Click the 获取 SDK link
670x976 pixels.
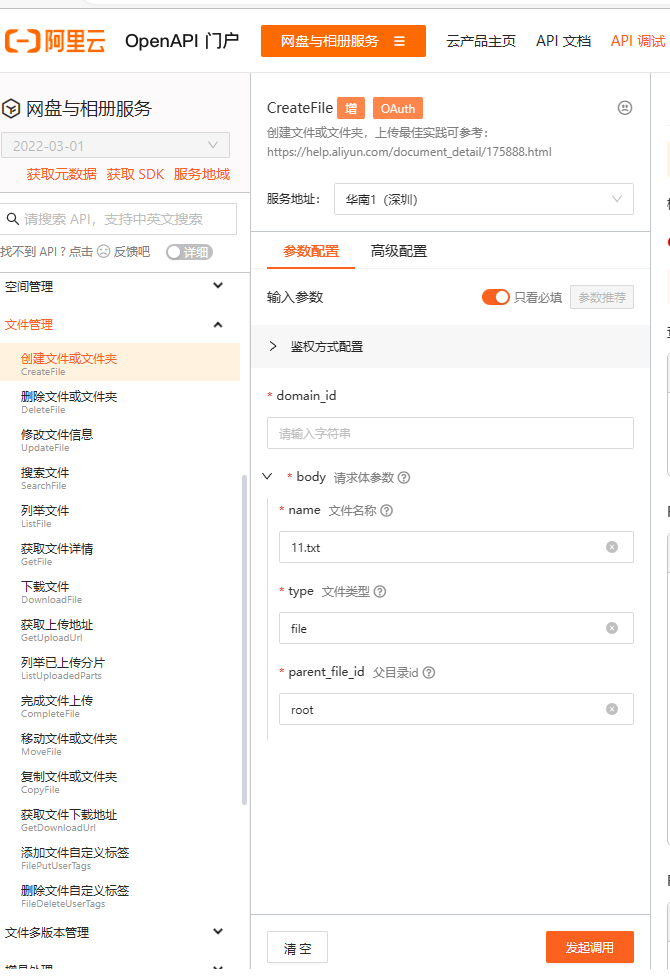[135, 174]
